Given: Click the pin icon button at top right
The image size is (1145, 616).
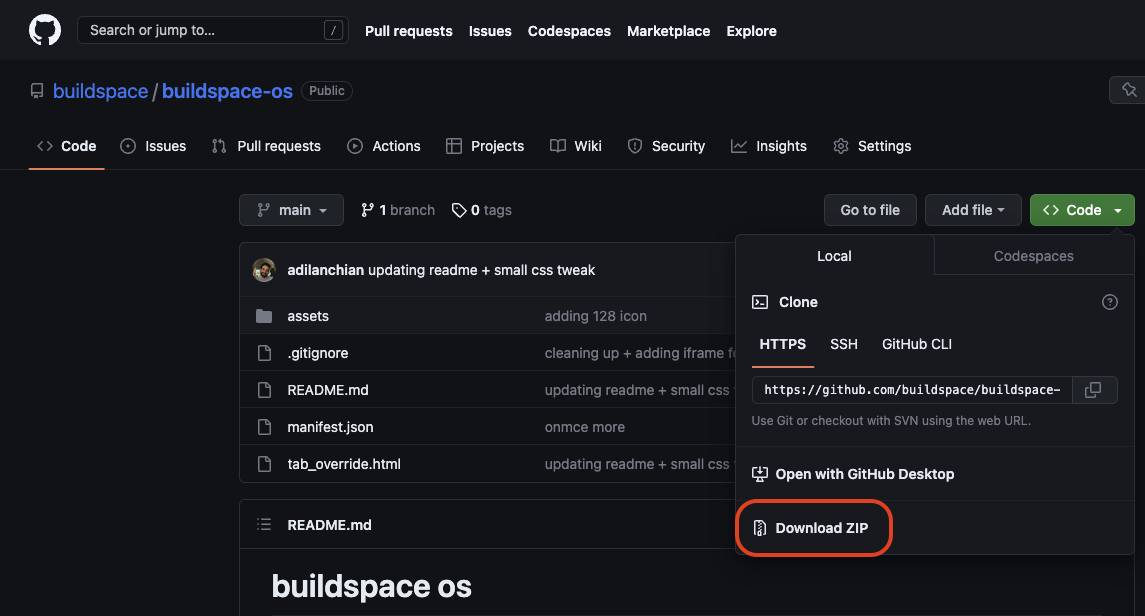Looking at the screenshot, I should pyautogui.click(x=1128, y=90).
